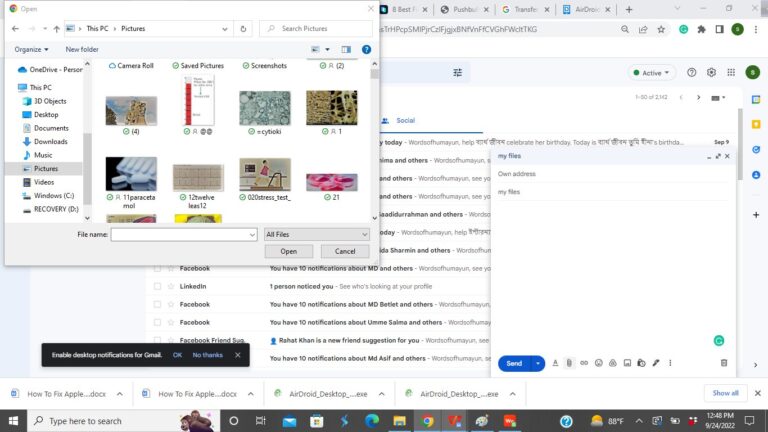Open File name dropdown in Open dialog
This screenshot has width=768, height=432.
click(x=252, y=235)
